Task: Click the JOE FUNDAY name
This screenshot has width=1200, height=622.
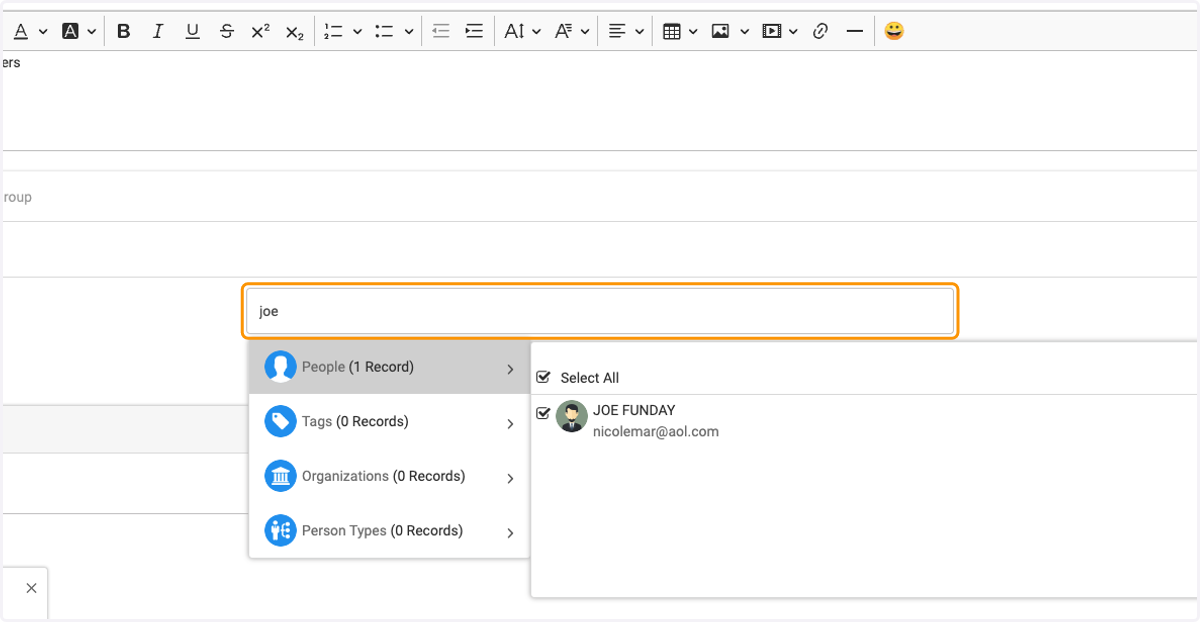Action: point(634,410)
